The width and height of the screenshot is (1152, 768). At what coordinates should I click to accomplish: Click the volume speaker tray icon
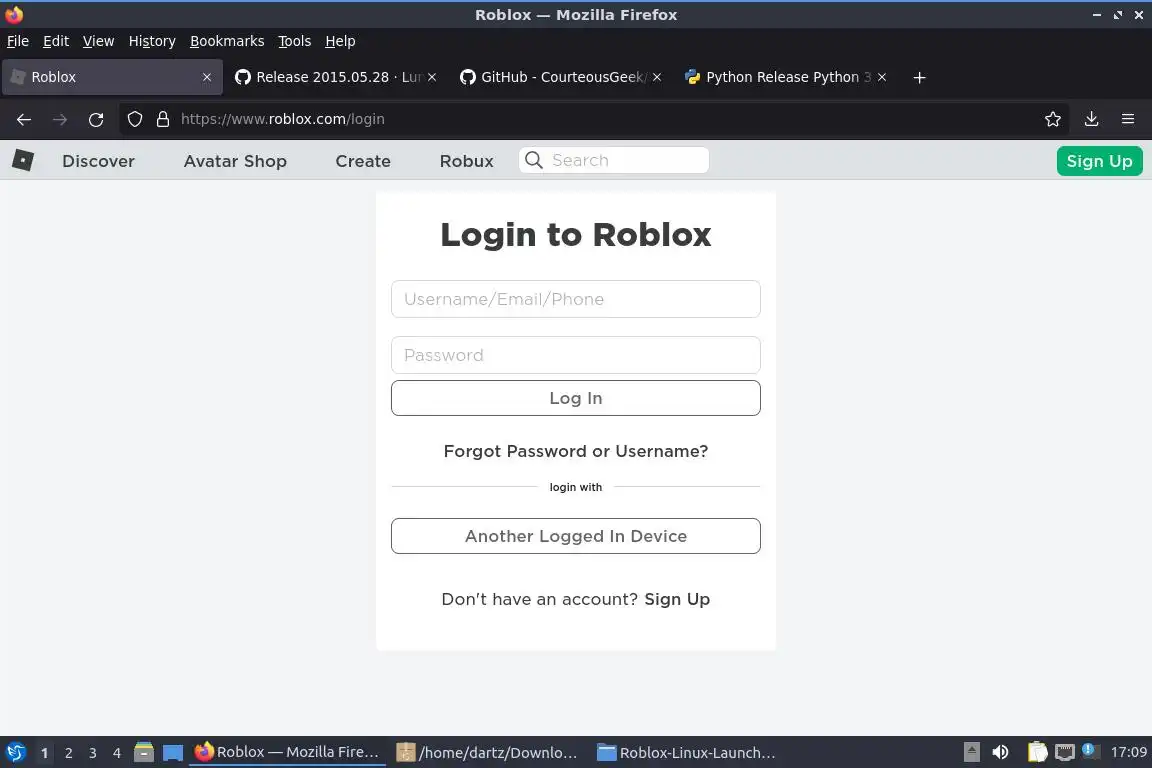tap(1000, 752)
